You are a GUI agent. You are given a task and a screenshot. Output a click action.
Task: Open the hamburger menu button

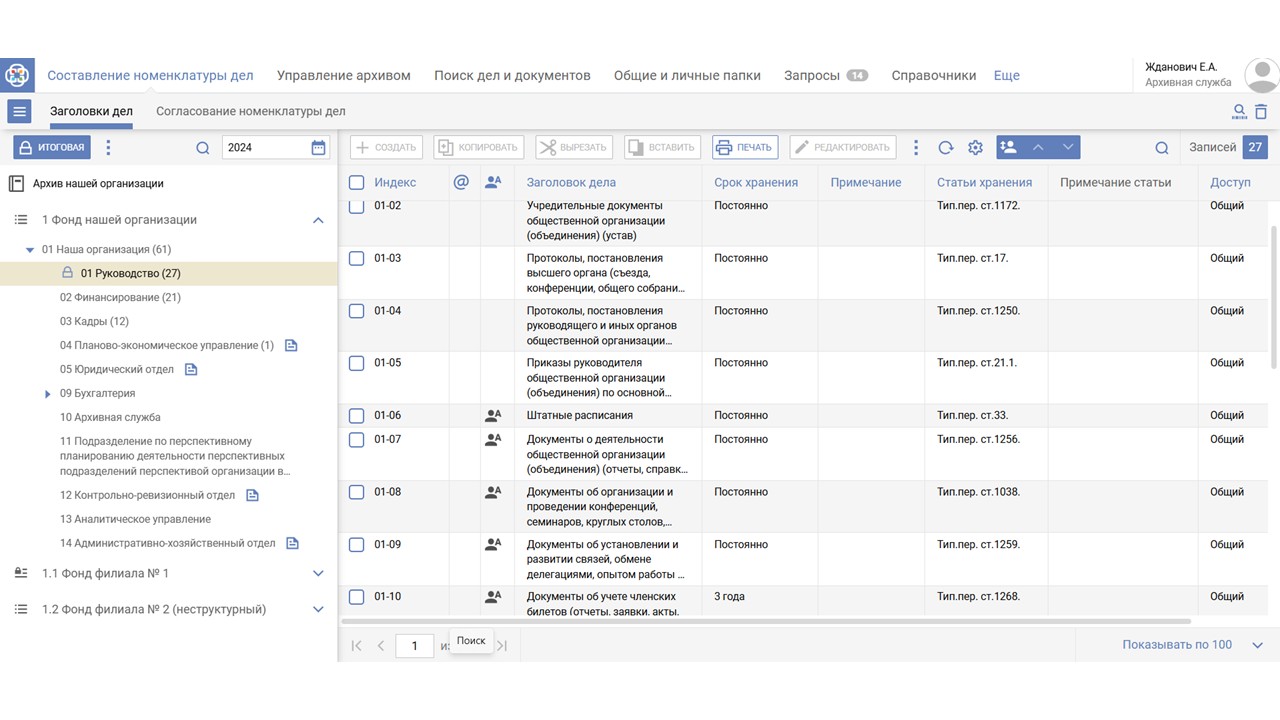[19, 111]
